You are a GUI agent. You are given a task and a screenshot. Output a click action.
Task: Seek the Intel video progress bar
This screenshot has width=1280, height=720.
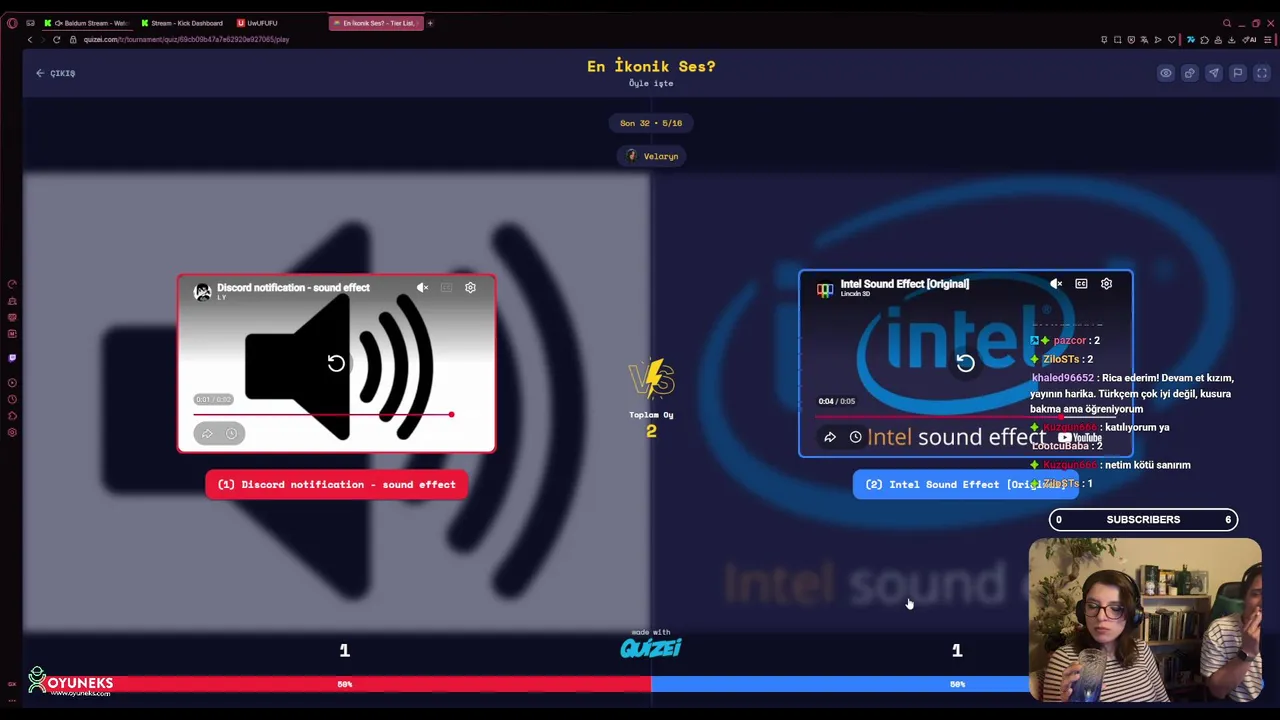[x=965, y=416]
